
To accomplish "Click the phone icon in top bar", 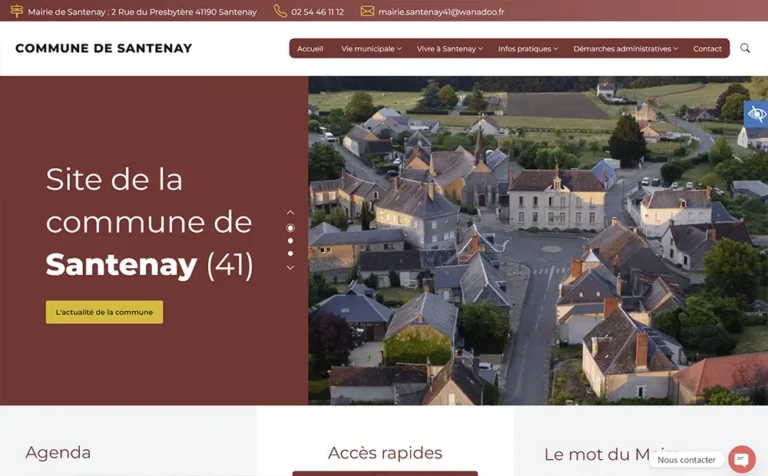I will pyautogui.click(x=280, y=11).
